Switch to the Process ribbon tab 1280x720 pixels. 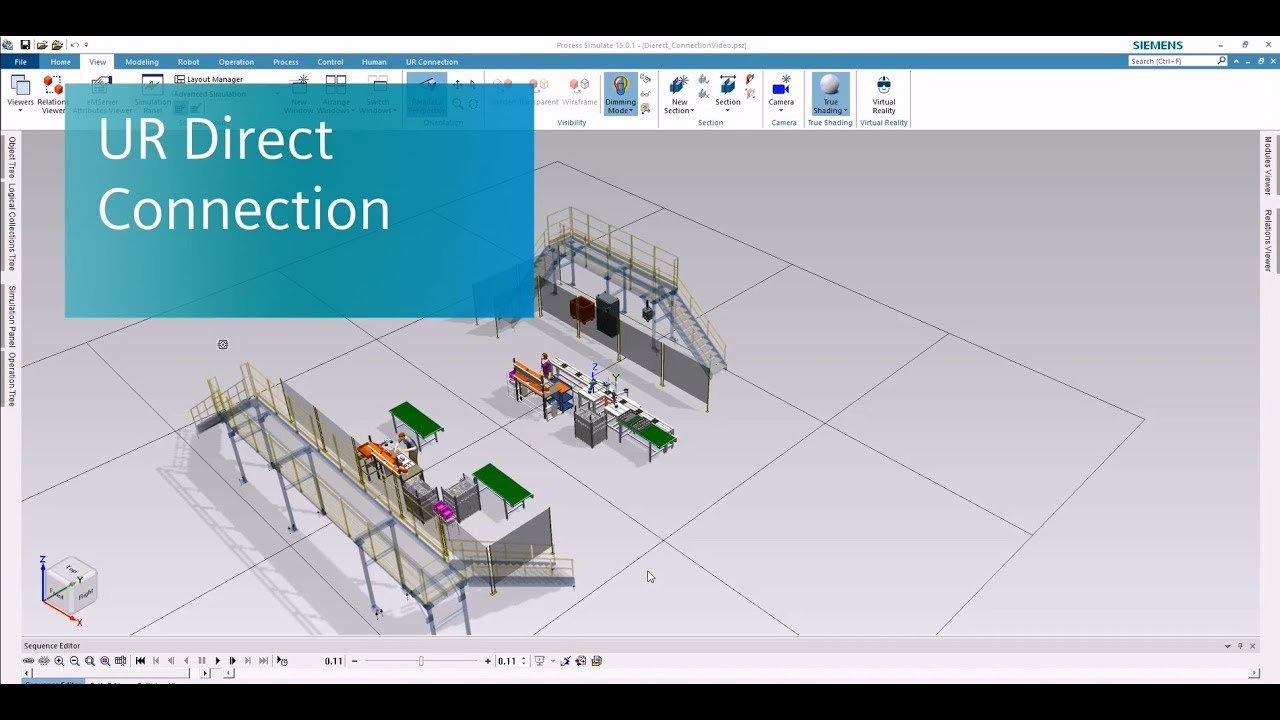coord(286,62)
